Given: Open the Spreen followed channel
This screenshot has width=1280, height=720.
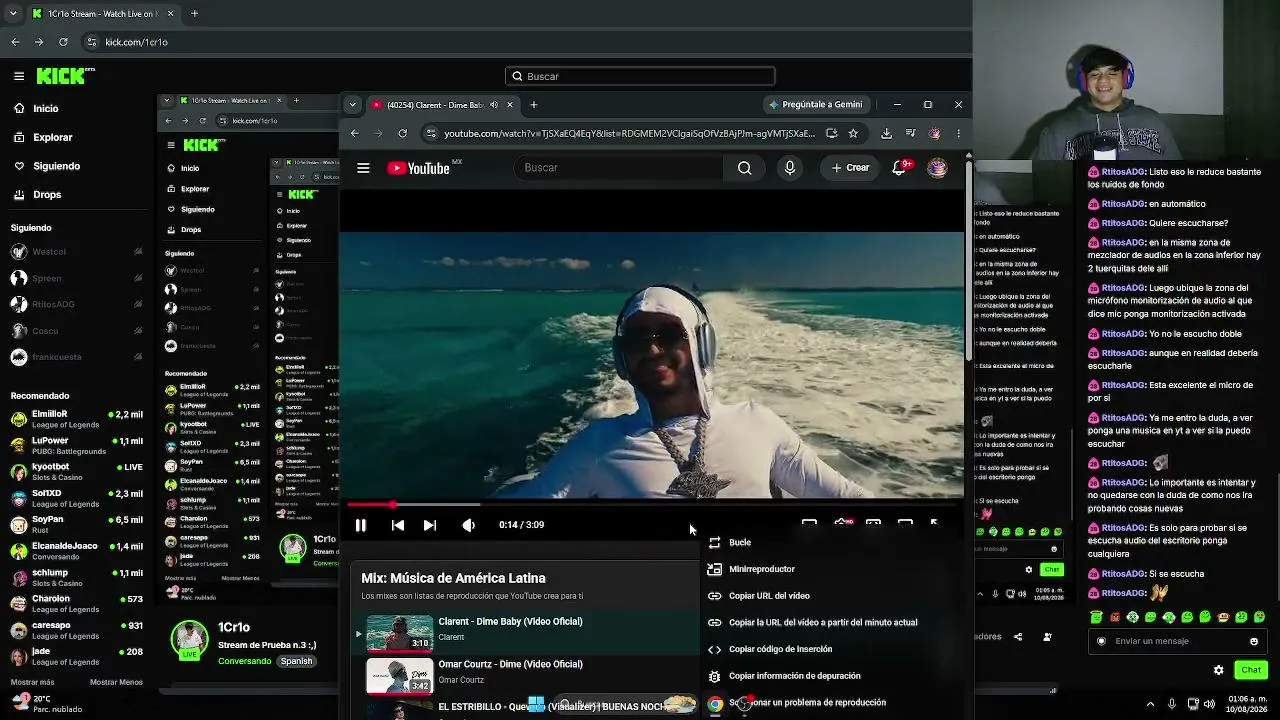Looking at the screenshot, I should click(x=76, y=278).
